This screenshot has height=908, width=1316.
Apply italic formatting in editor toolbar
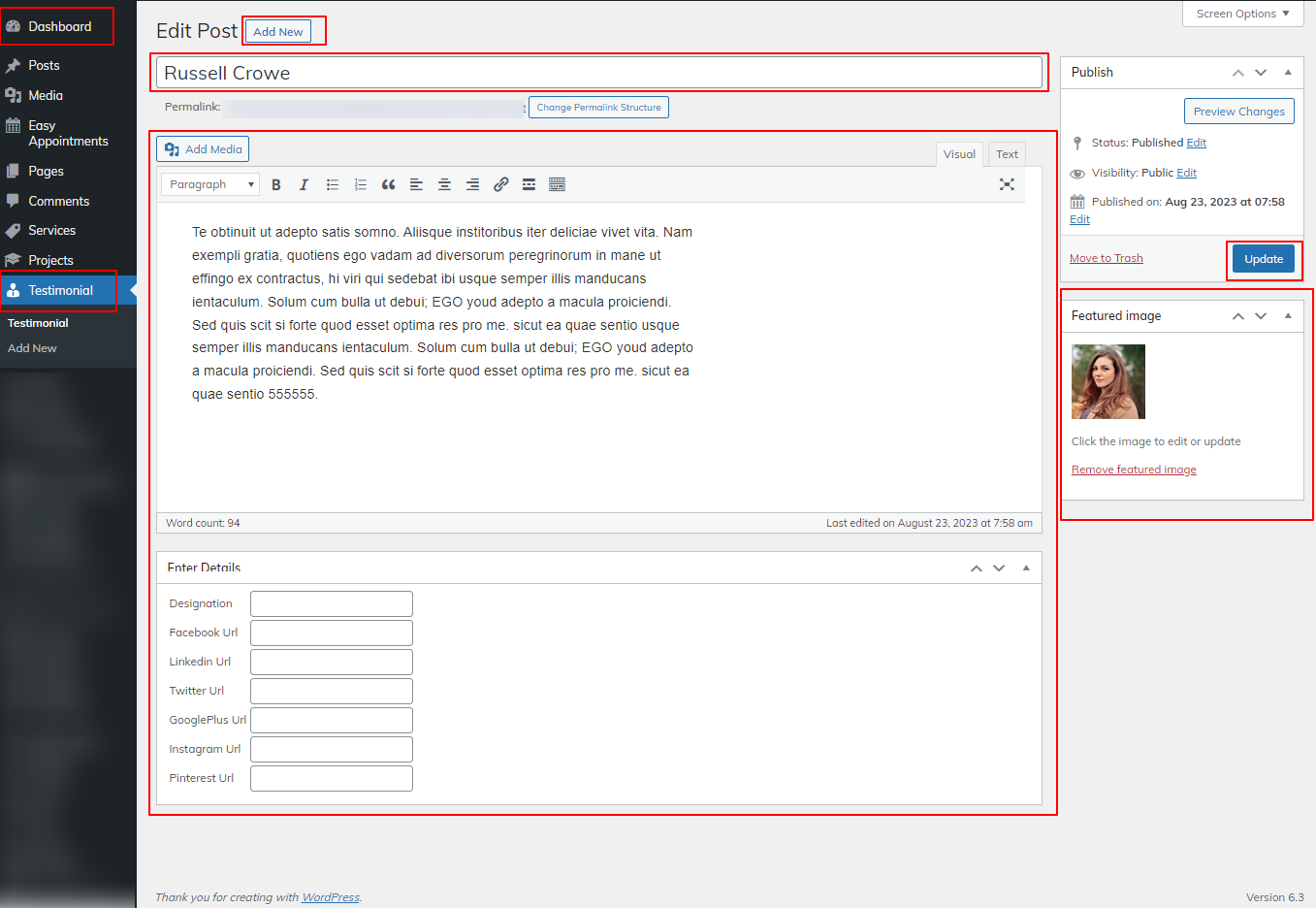tap(304, 184)
